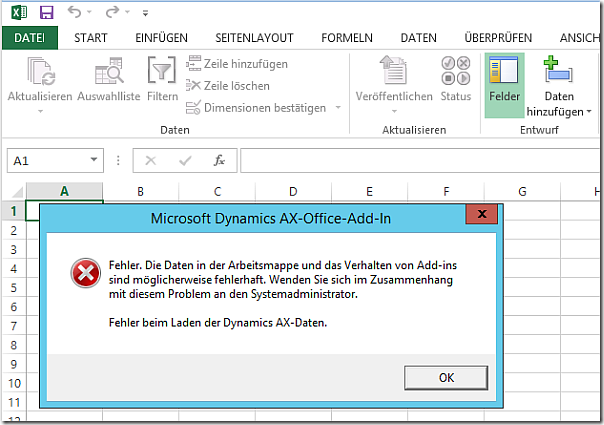Select column E header
The height and width of the screenshot is (425, 604).
point(369,191)
